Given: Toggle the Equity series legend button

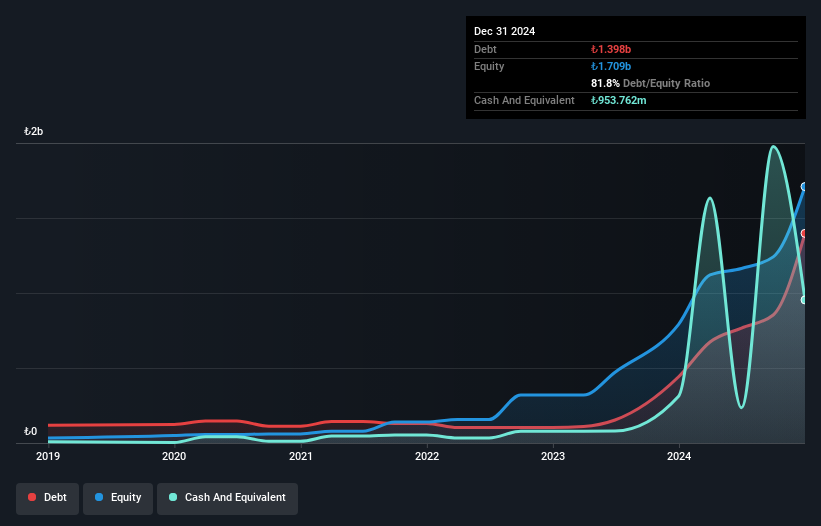Looking at the screenshot, I should click(x=118, y=498).
